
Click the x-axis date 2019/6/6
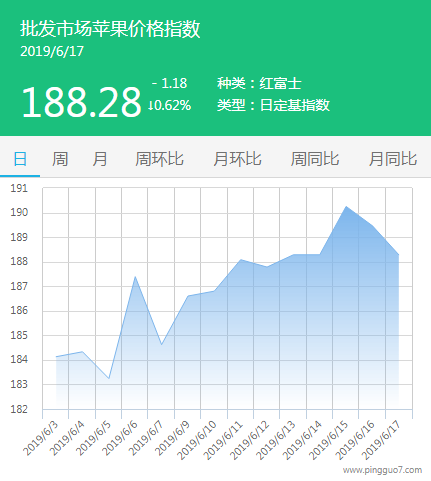point(120,438)
